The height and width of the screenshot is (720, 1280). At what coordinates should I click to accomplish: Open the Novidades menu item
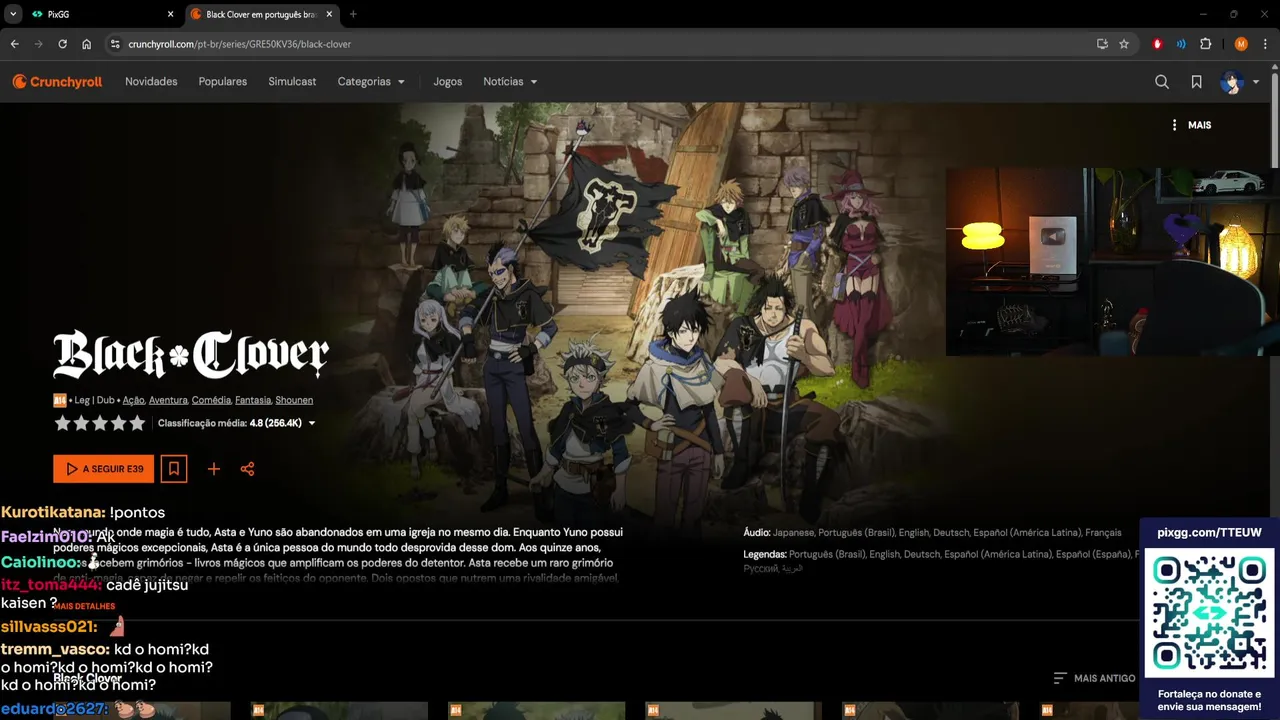click(x=151, y=82)
